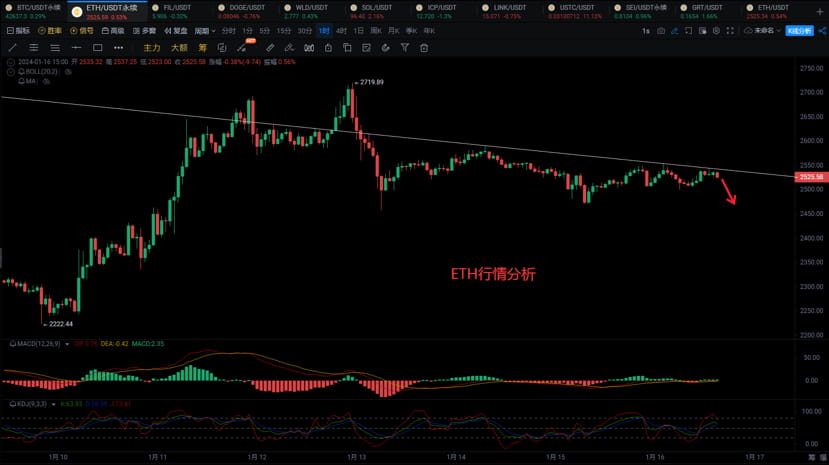Expand the 周期 period dropdown
The width and height of the screenshot is (829, 465).
click(x=205, y=31)
